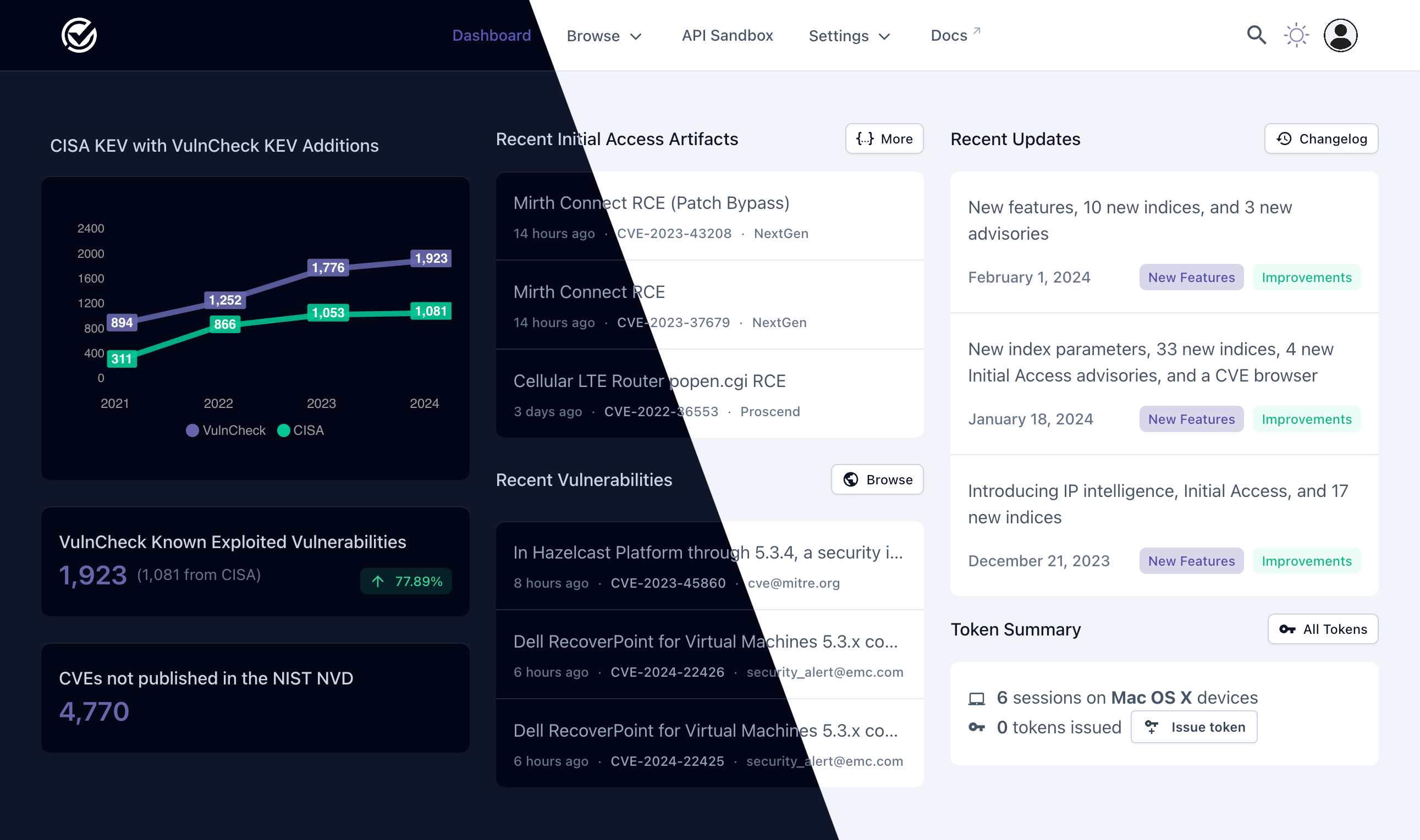Click Improvements tag on January 18 update
This screenshot has width=1420, height=840.
click(x=1306, y=419)
